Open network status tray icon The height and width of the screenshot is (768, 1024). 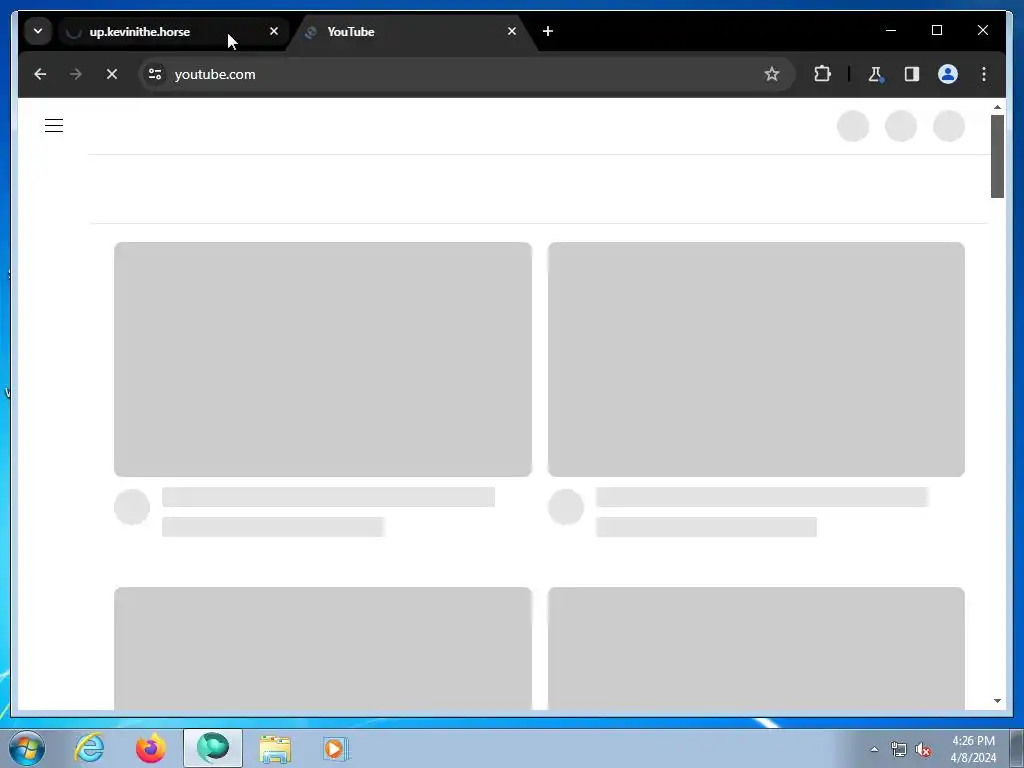[x=899, y=750]
